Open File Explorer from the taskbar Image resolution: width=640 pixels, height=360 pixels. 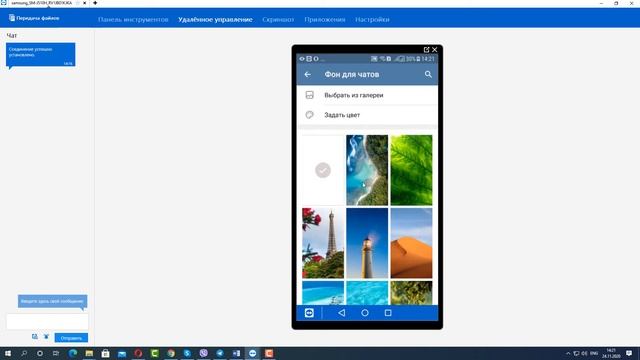click(x=89, y=353)
